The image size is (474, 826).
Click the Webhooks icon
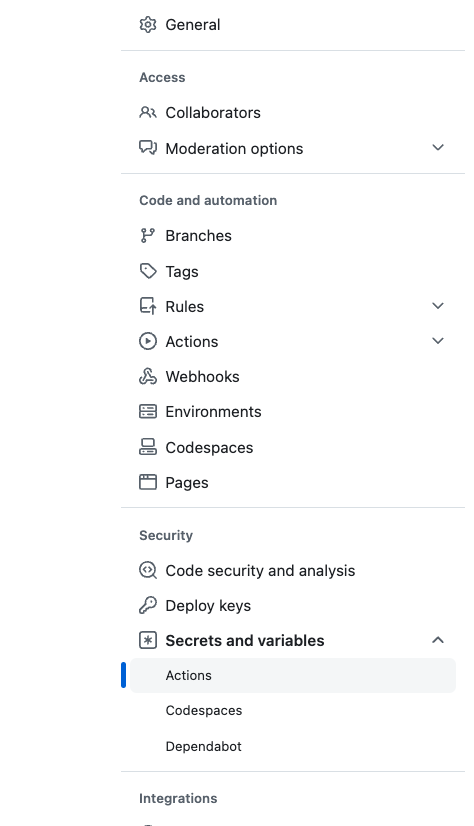tap(147, 377)
